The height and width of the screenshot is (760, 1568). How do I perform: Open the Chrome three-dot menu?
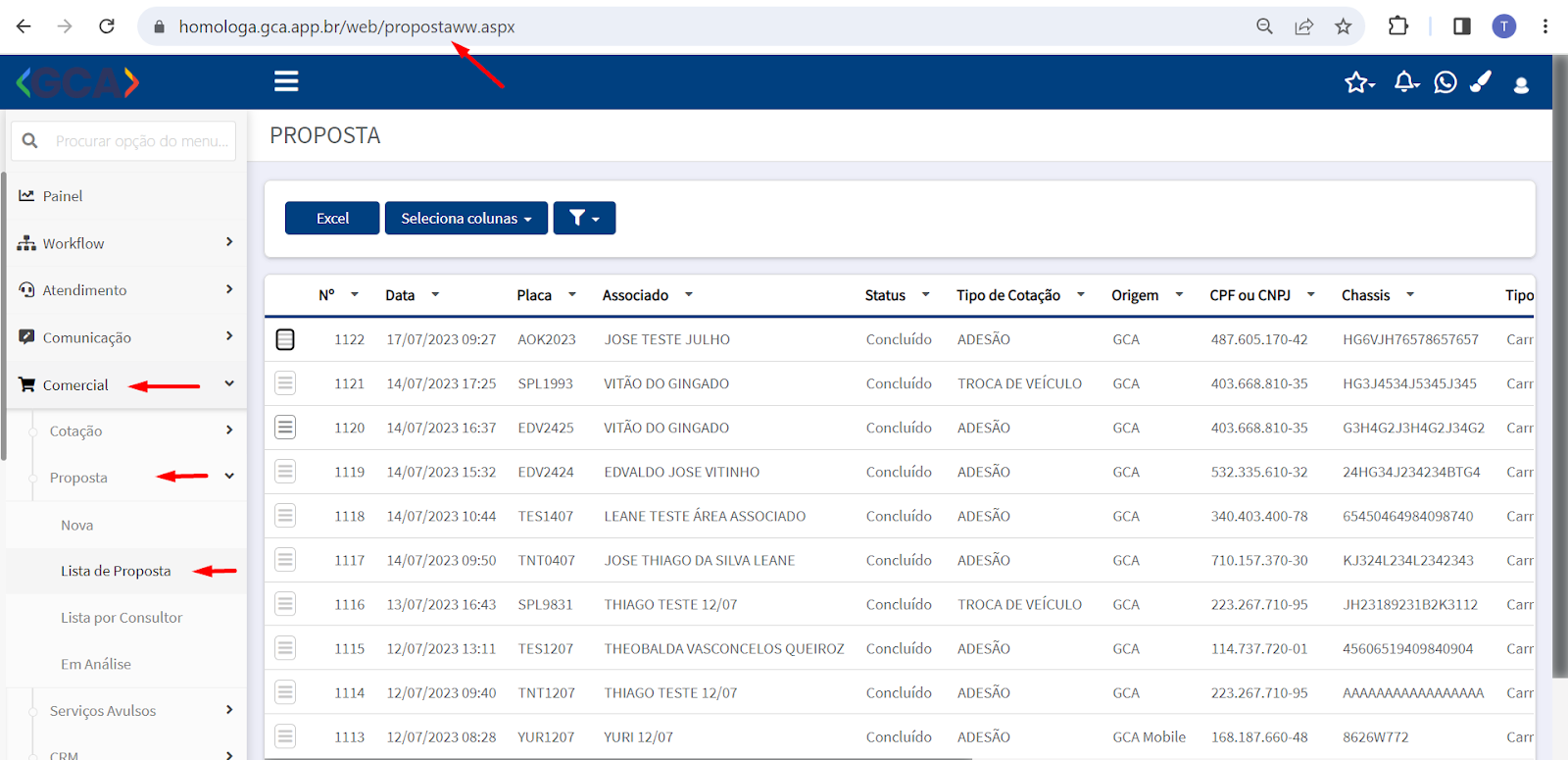(1545, 26)
